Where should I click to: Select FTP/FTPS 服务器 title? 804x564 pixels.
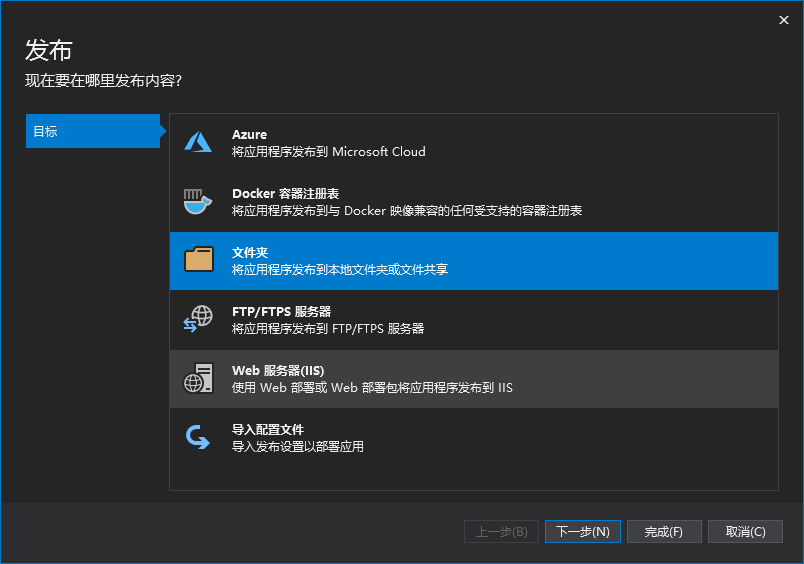coord(282,312)
